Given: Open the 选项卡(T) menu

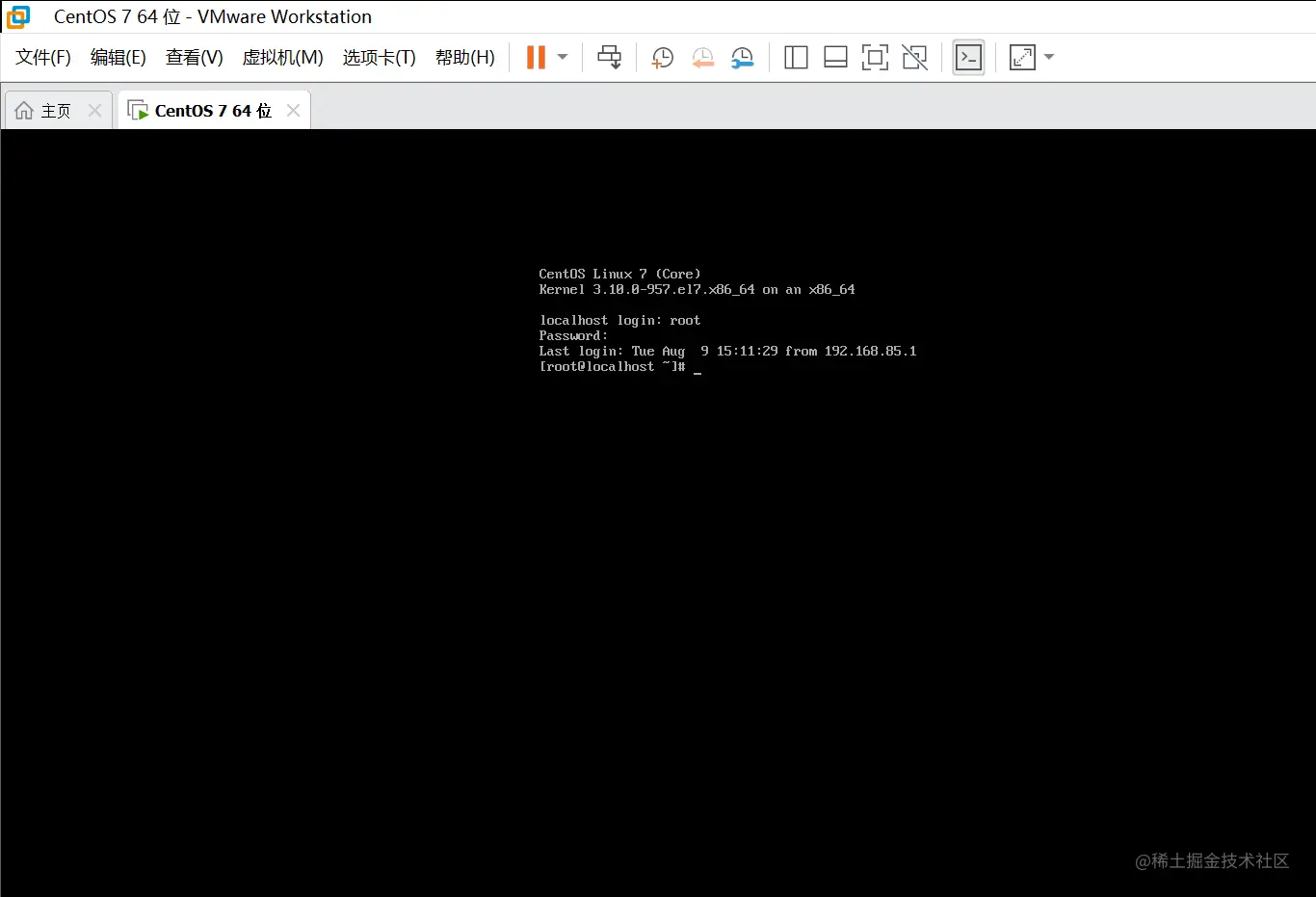Looking at the screenshot, I should pos(380,58).
